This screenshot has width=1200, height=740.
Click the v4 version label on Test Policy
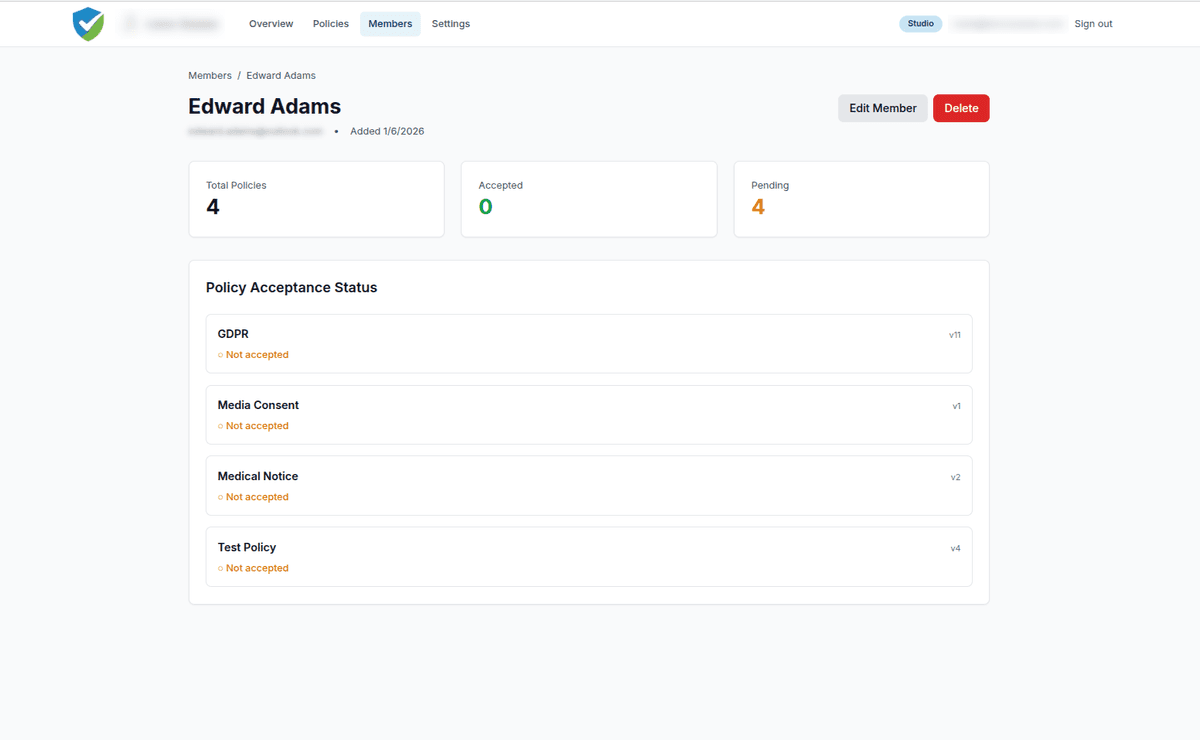click(x=956, y=548)
